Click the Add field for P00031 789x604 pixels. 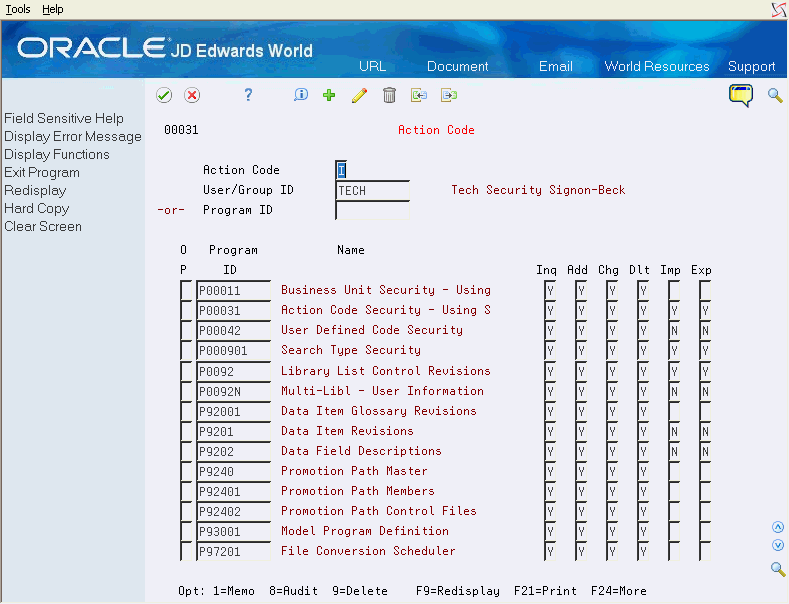tap(581, 311)
